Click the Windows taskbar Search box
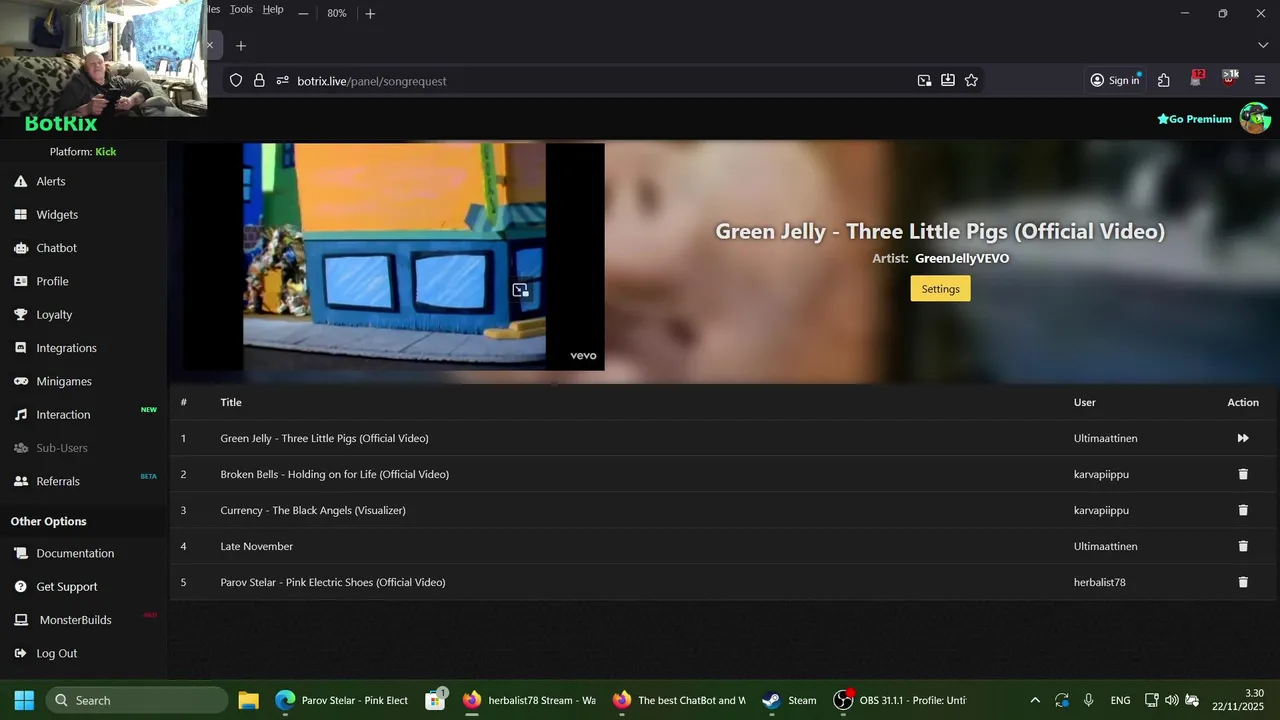Screen dimensions: 1280x720 pyautogui.click(x=136, y=700)
